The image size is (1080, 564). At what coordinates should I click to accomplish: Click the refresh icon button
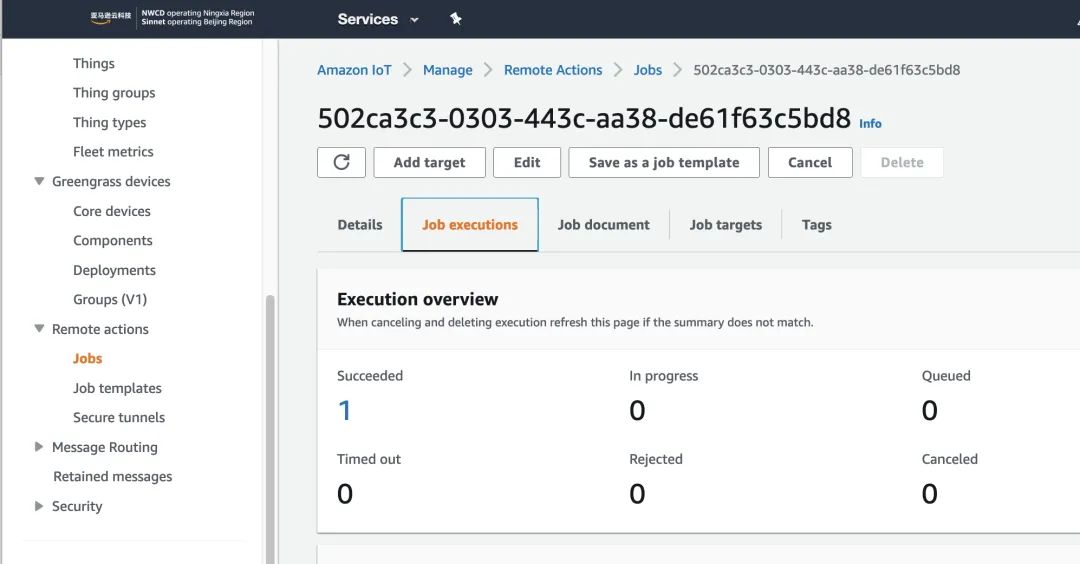coord(341,163)
